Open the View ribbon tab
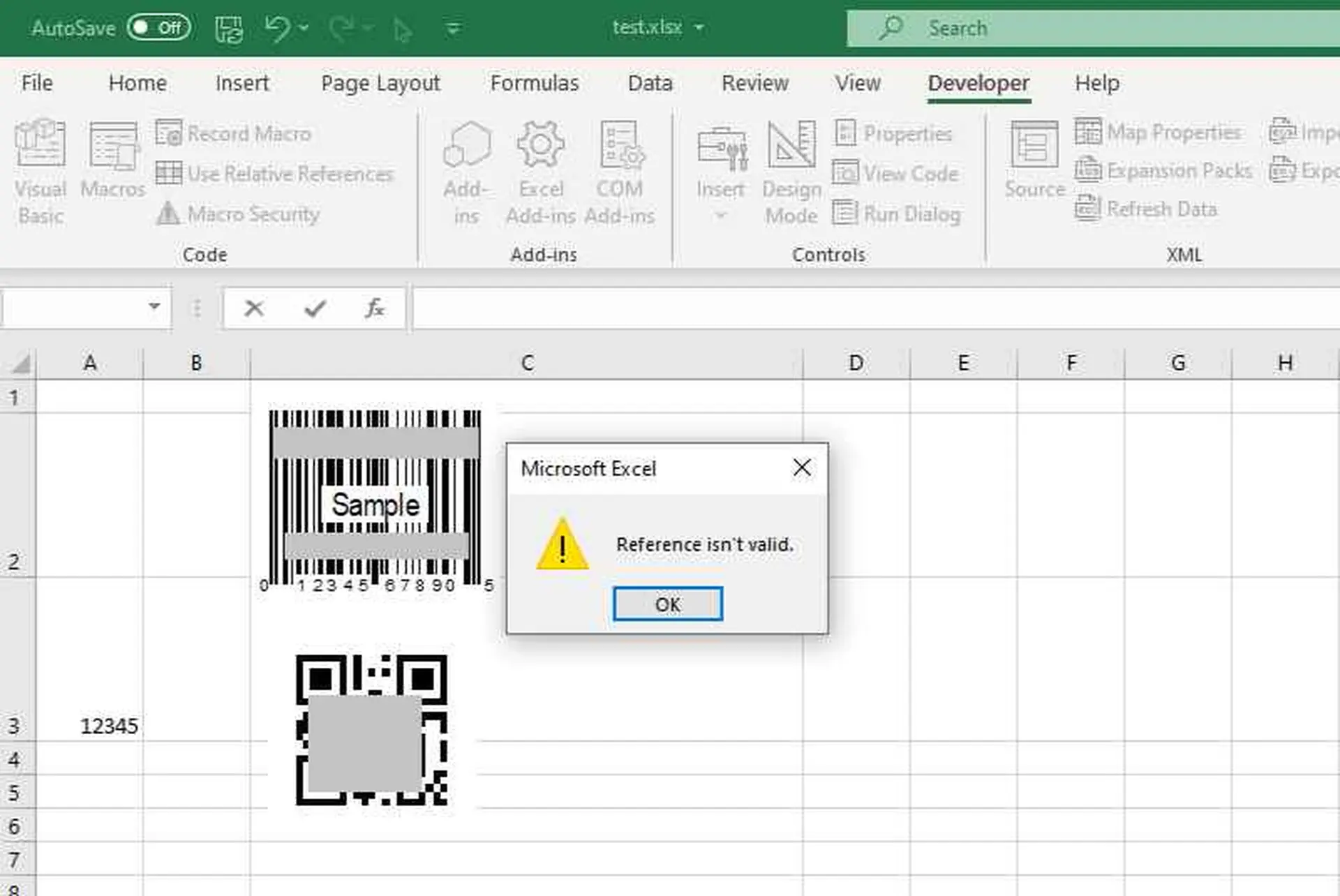The height and width of the screenshot is (896, 1340). [x=858, y=83]
